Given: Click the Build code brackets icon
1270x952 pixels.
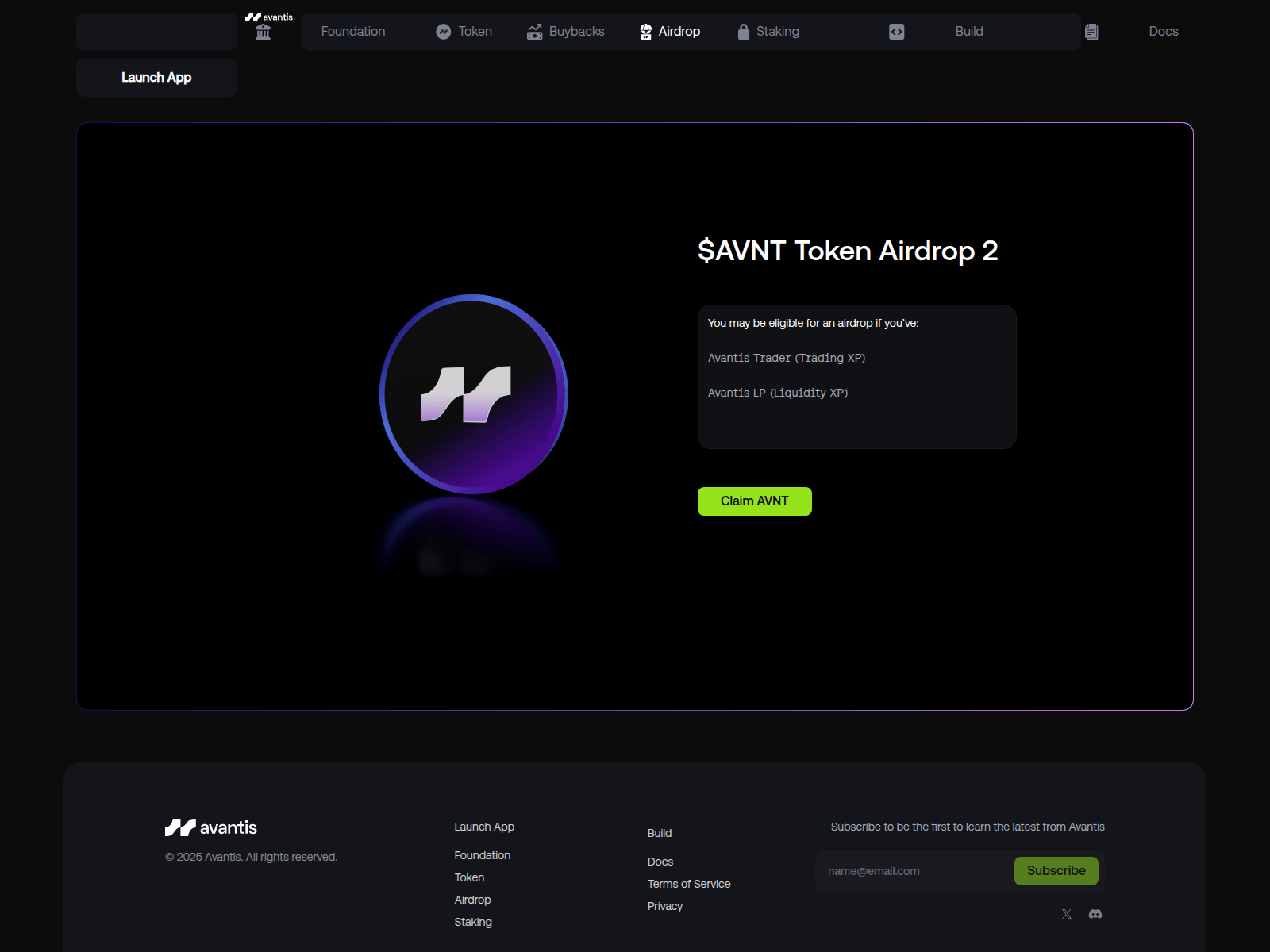Looking at the screenshot, I should pos(895,32).
